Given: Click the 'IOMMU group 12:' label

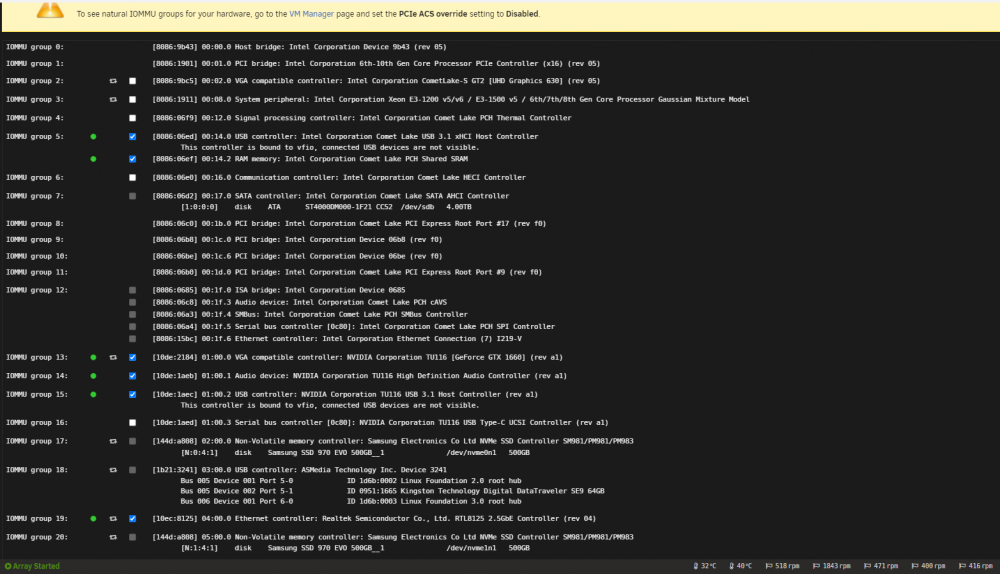Looking at the screenshot, I should [37, 290].
